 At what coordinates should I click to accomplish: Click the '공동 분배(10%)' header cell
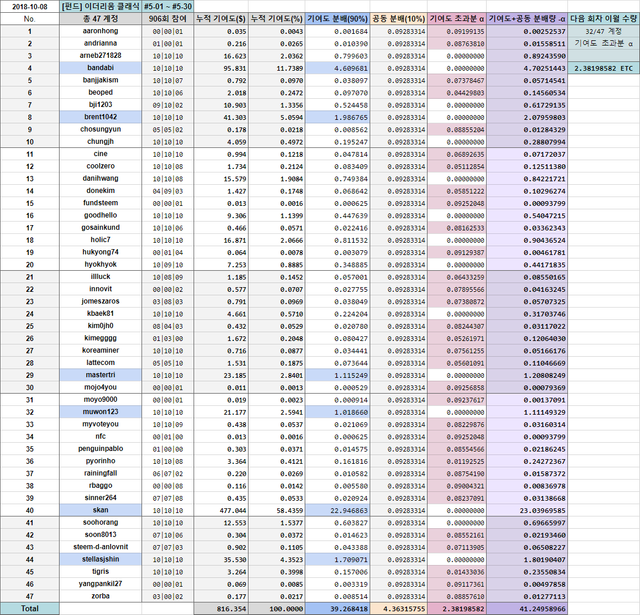pos(399,19)
